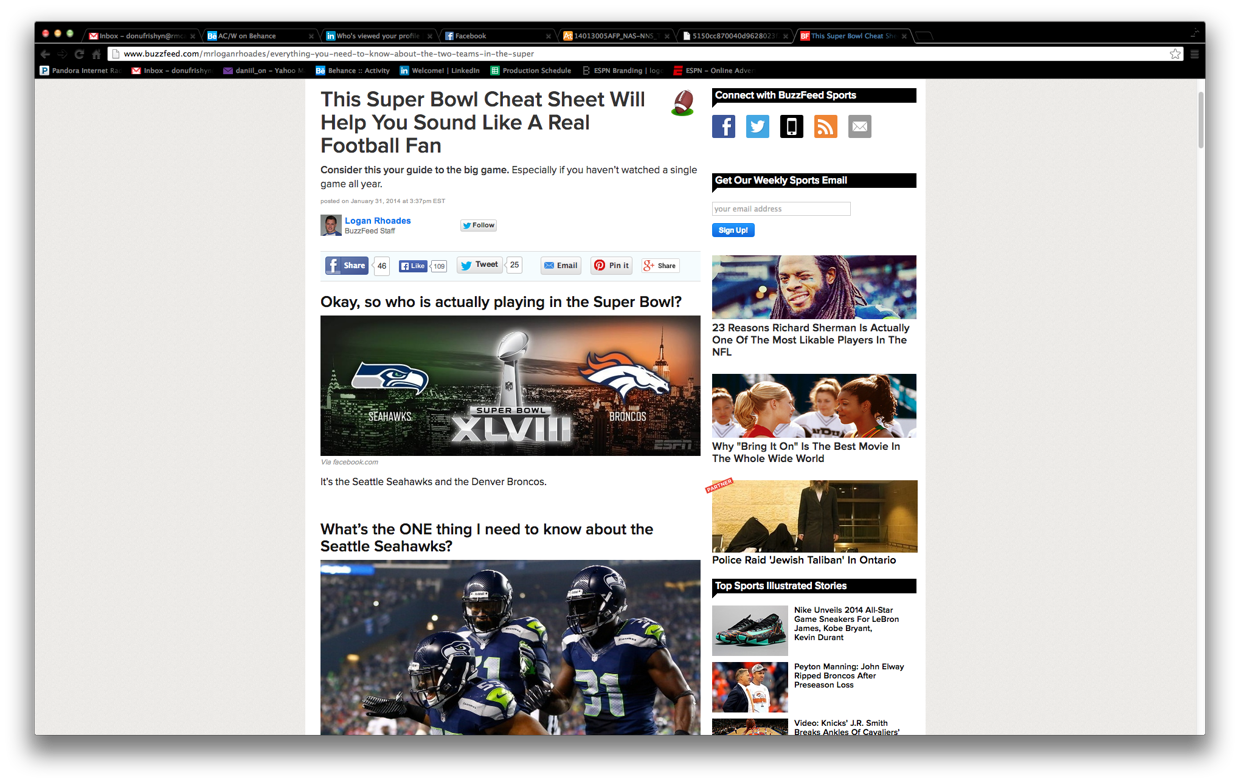Click the mobile phone app icon

[791, 126]
